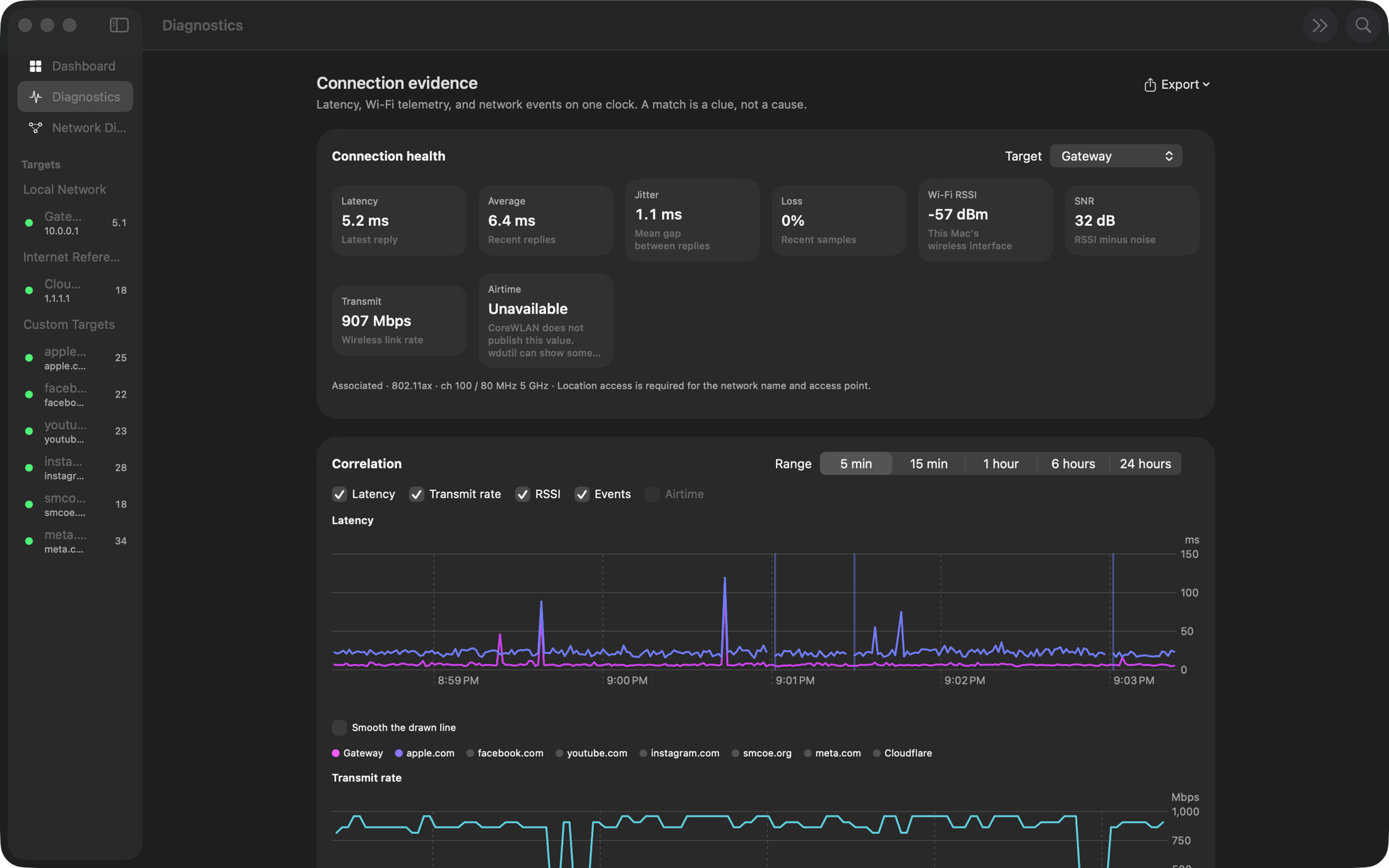Image resolution: width=1389 pixels, height=868 pixels.
Task: Select the meta.com target in sidebar
Action: click(x=75, y=541)
